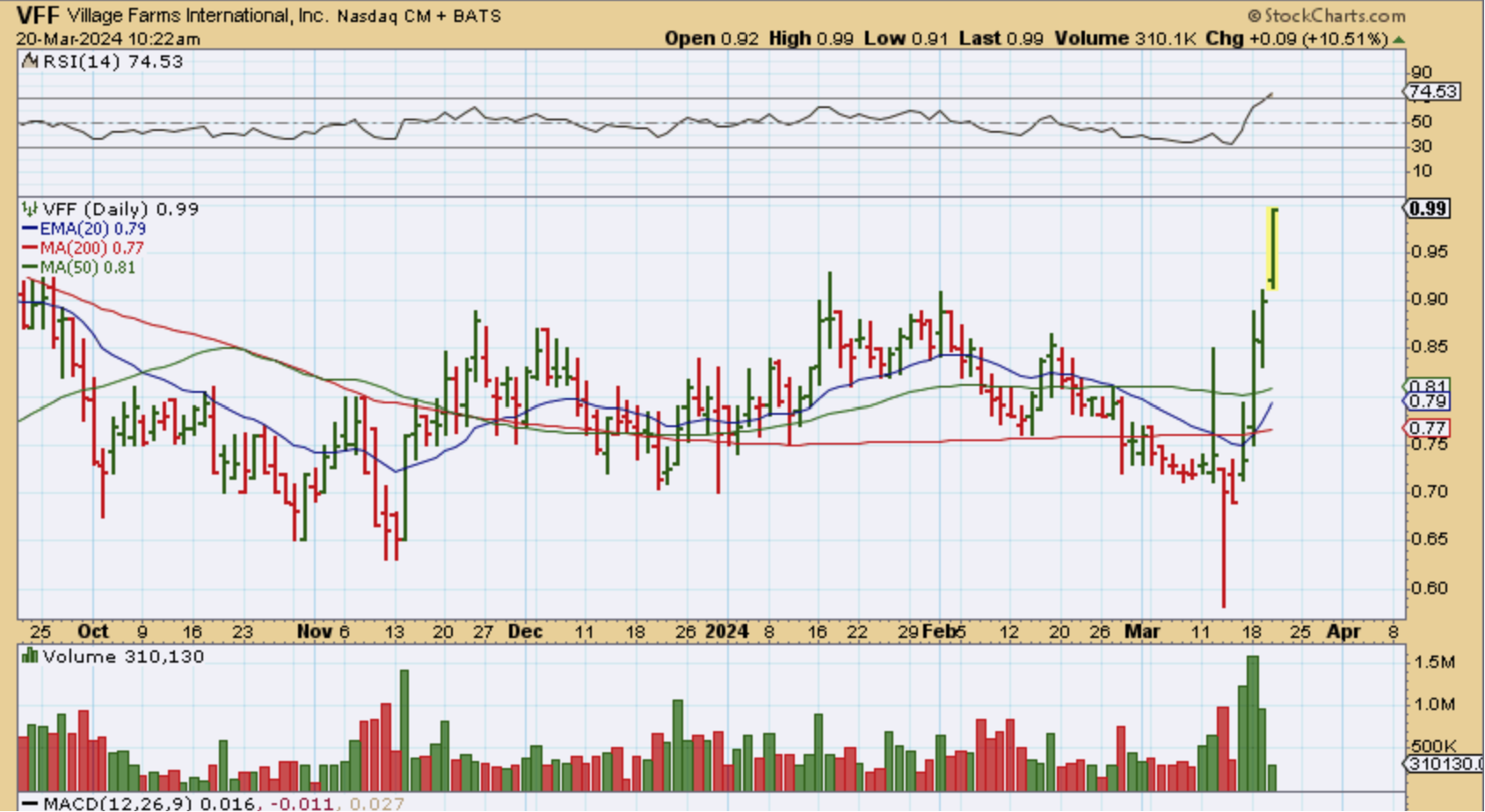Screen dimensions: 1485x812
Task: Click the 0.60 price axis label
Action: [x=1430, y=588]
